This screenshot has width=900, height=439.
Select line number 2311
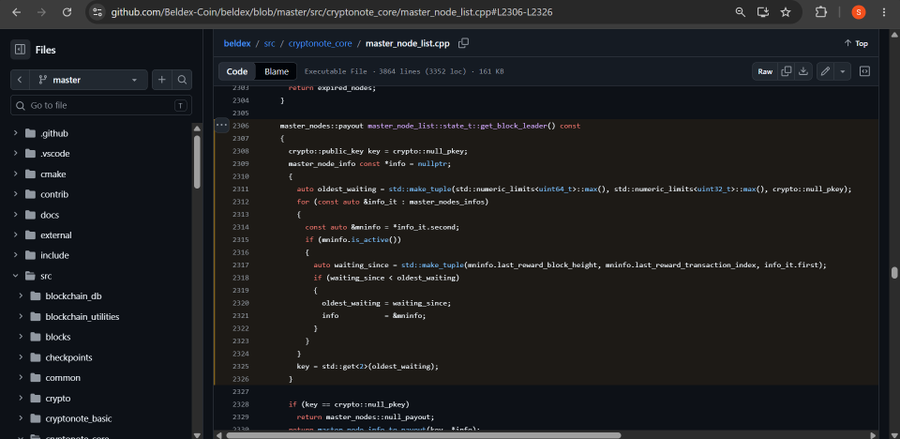point(240,189)
